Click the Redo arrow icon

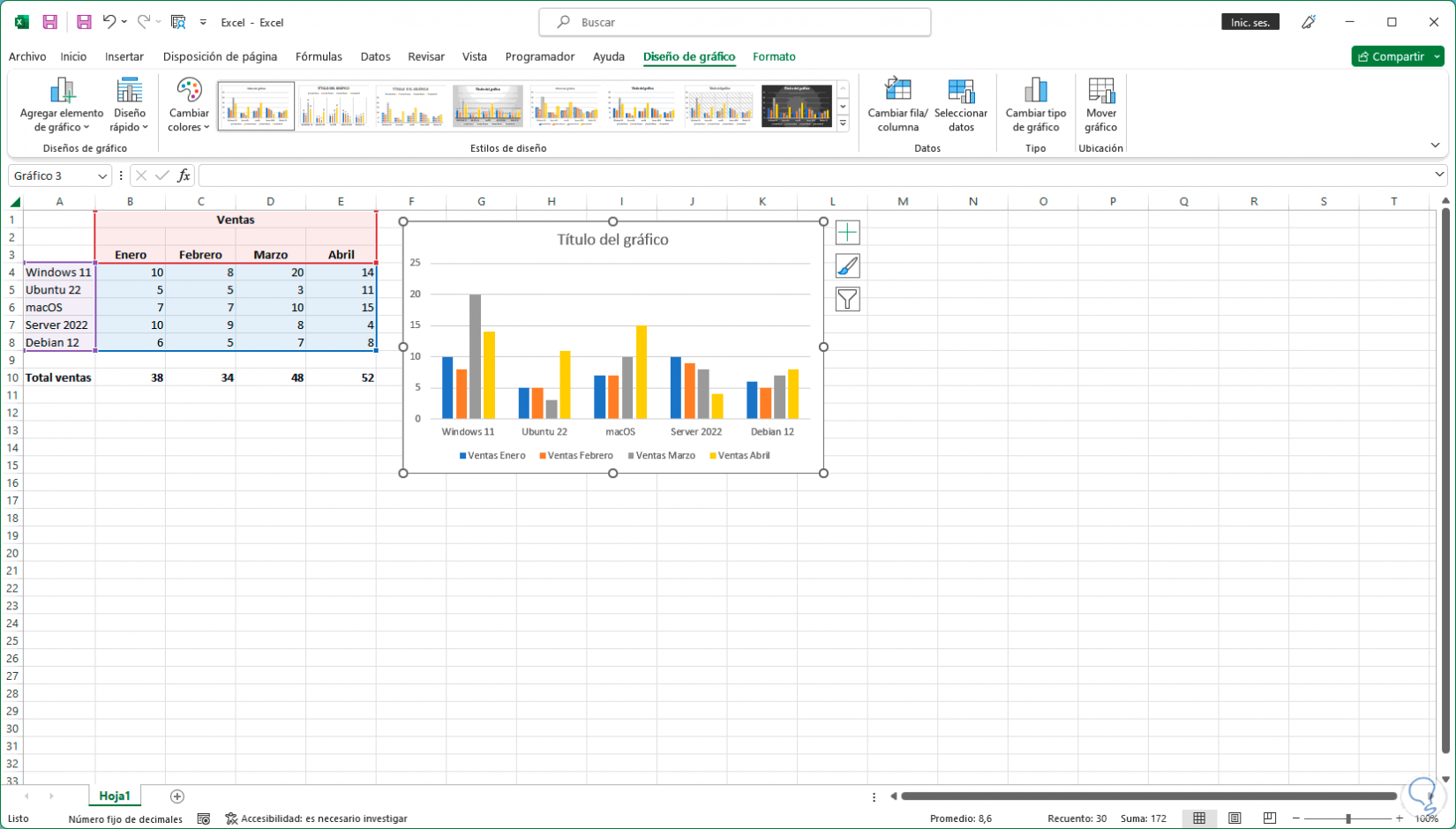click(144, 22)
